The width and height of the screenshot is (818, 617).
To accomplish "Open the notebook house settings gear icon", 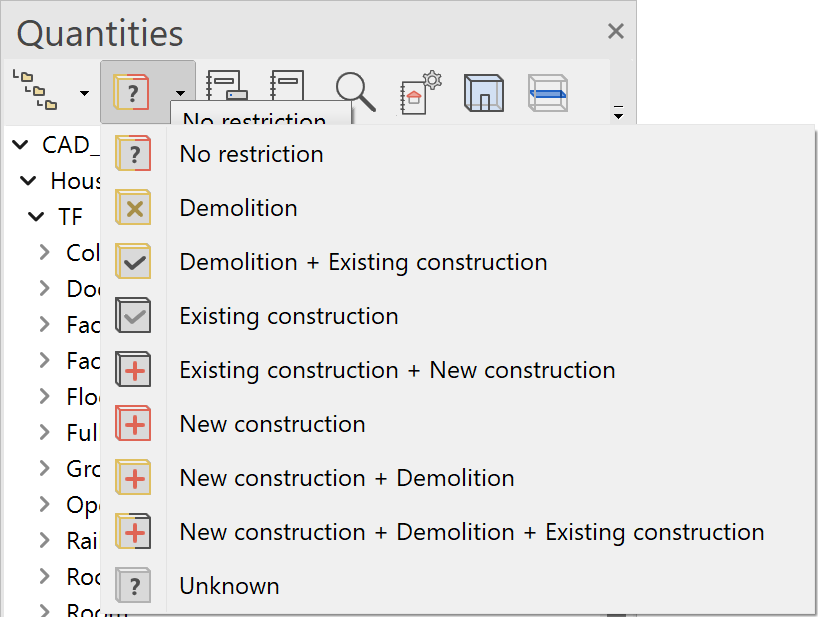I will coord(420,92).
